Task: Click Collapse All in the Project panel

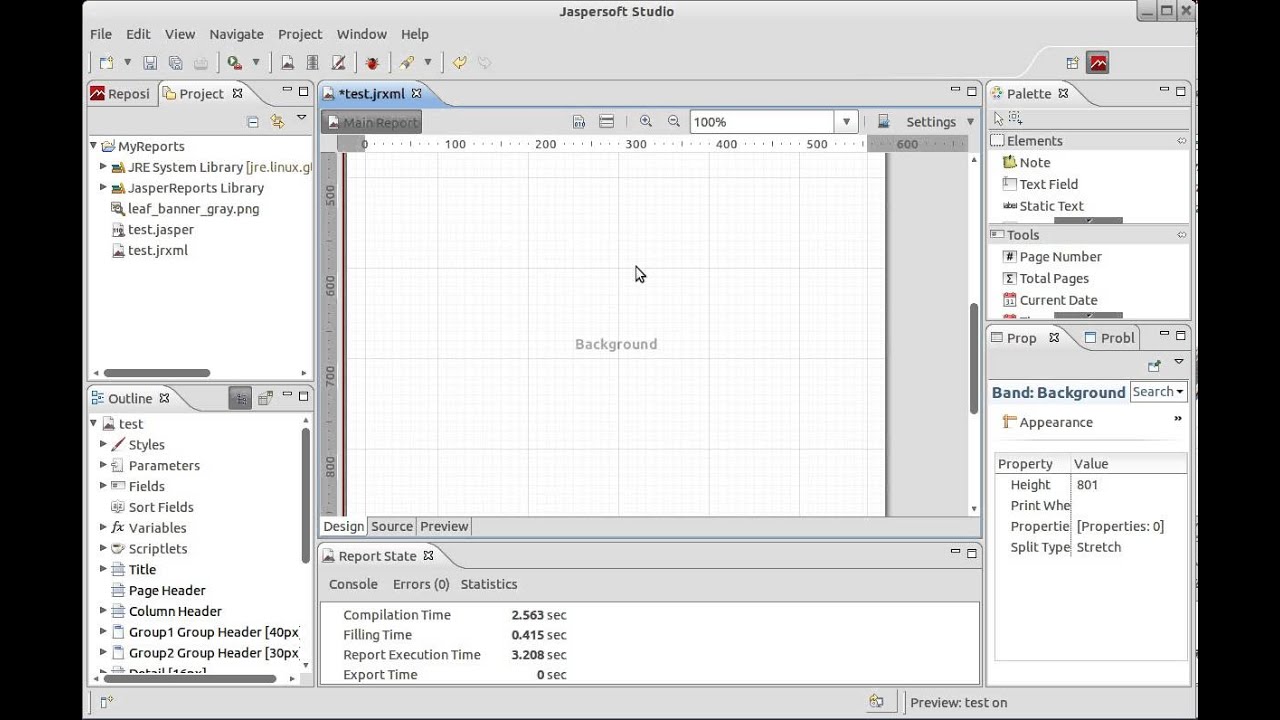Action: coord(252,122)
